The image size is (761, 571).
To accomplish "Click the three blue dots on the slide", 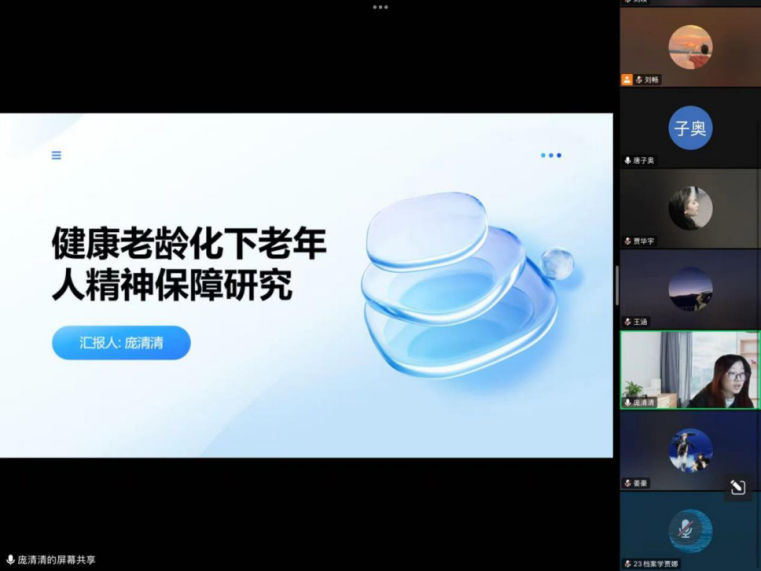I will [x=550, y=155].
